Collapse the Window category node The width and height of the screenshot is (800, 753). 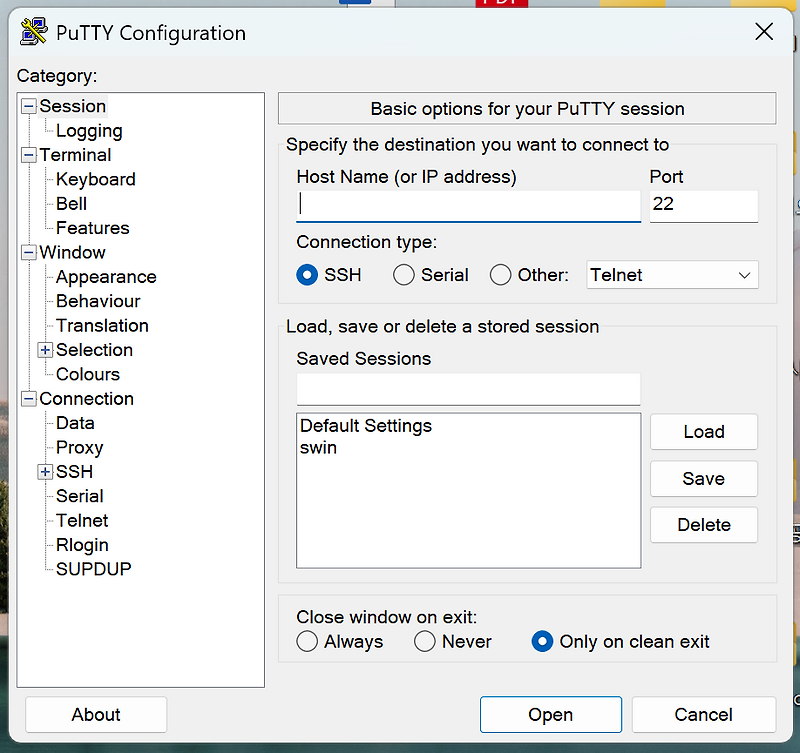pyautogui.click(x=28, y=253)
